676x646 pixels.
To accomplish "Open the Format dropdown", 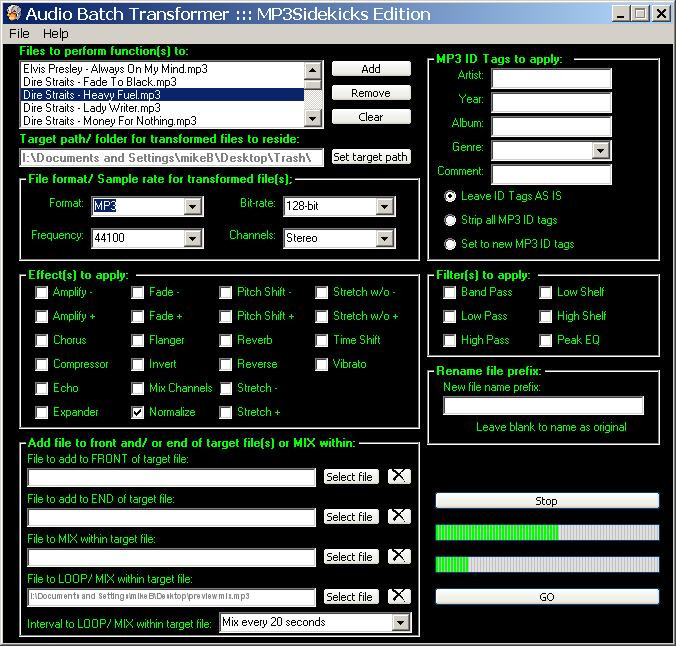I will [193, 207].
